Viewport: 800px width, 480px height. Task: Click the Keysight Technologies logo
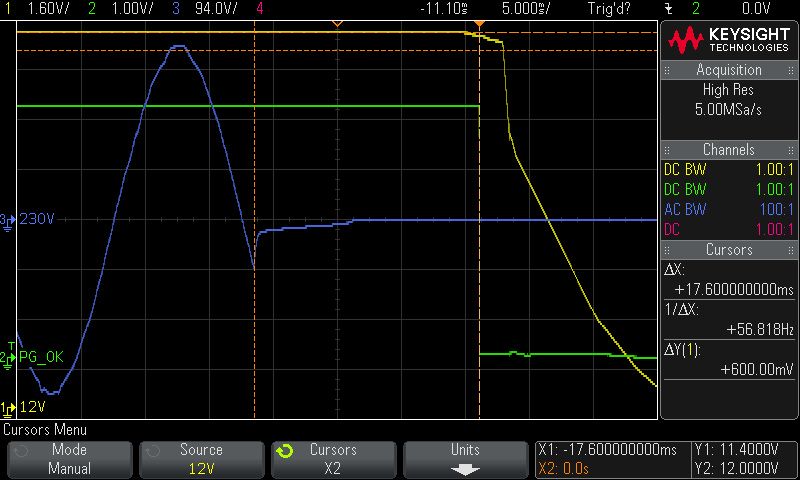[729, 40]
